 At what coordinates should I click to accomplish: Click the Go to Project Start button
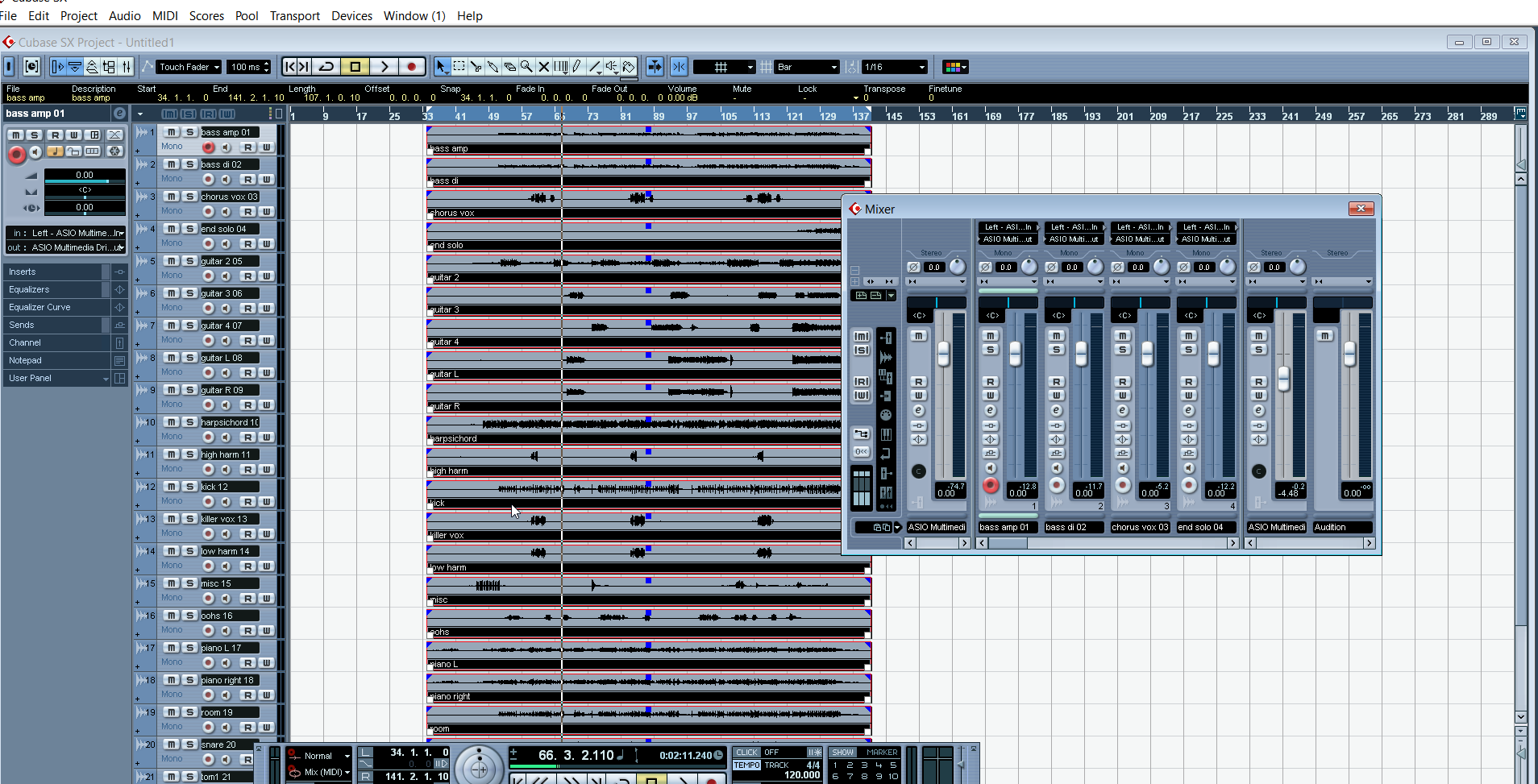coord(291,67)
